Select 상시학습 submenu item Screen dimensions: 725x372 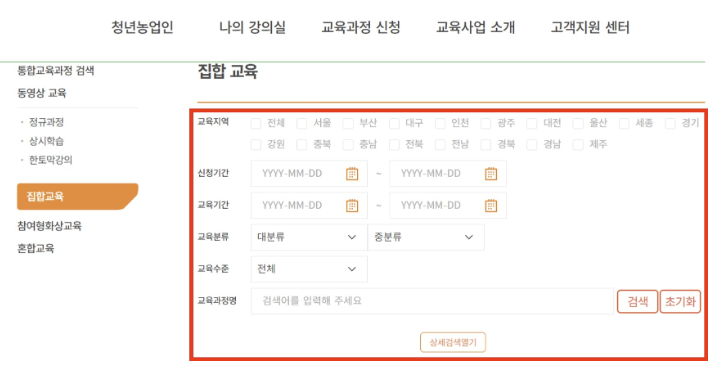point(46,141)
